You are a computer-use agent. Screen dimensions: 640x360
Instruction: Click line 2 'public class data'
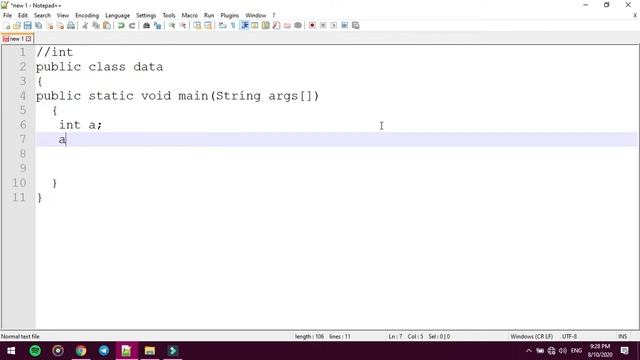click(x=99, y=67)
